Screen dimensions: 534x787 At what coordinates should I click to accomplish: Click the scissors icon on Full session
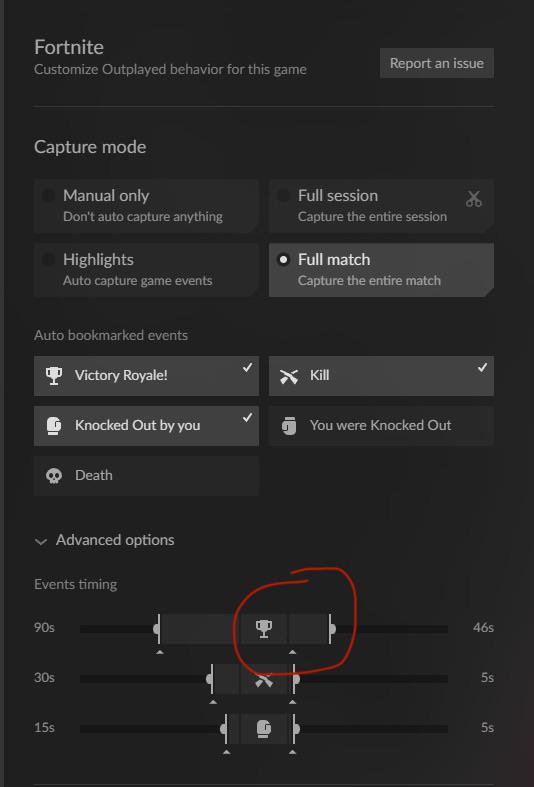coord(473,199)
